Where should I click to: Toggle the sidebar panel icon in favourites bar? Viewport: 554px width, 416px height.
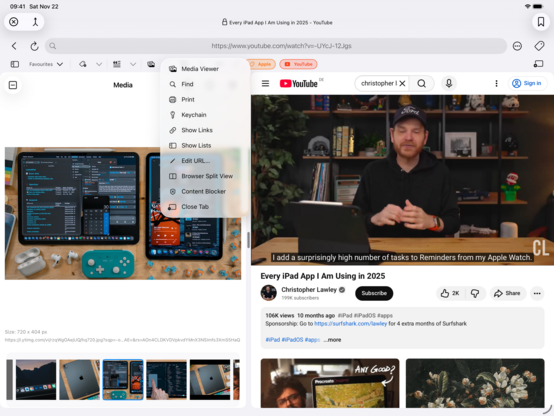coord(15,64)
